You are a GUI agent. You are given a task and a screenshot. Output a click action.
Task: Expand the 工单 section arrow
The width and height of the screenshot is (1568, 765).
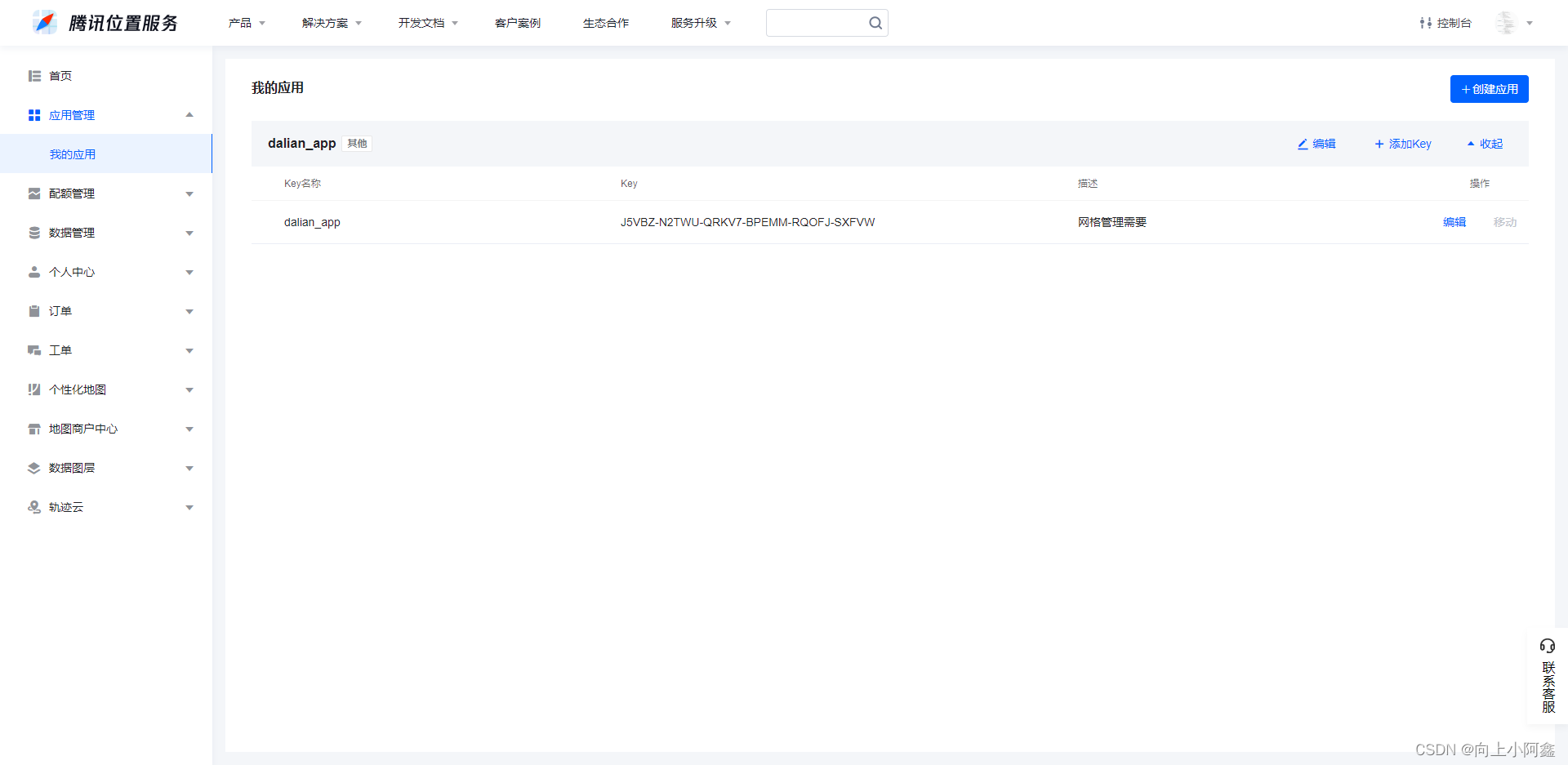click(189, 350)
